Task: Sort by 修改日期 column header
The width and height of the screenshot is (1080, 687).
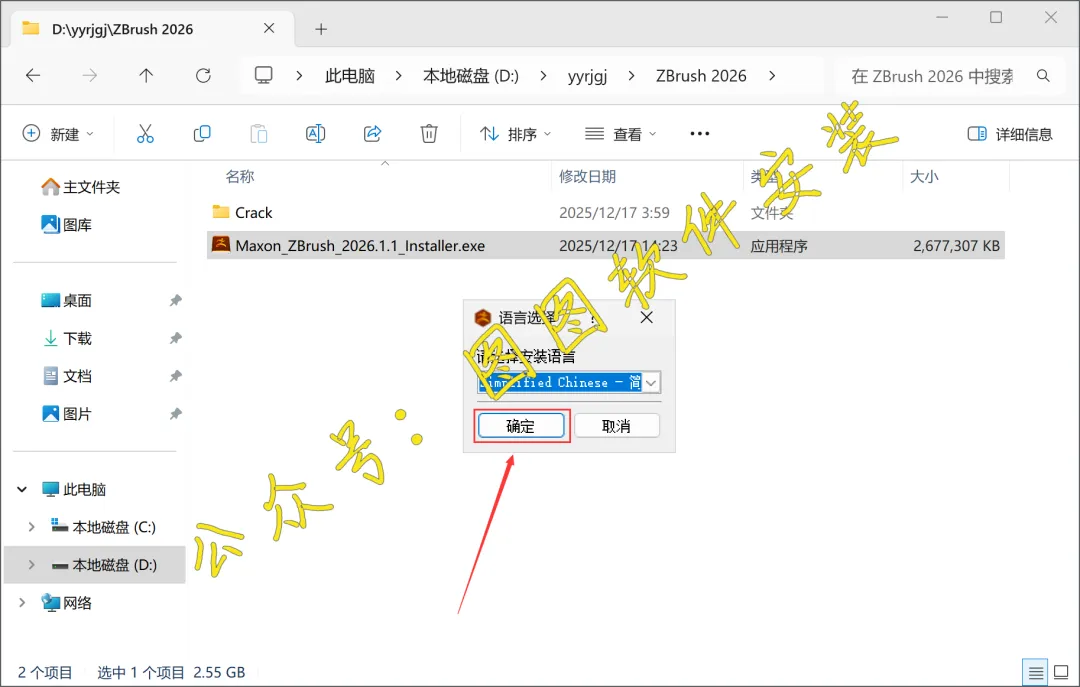Action: pyautogui.click(x=588, y=176)
